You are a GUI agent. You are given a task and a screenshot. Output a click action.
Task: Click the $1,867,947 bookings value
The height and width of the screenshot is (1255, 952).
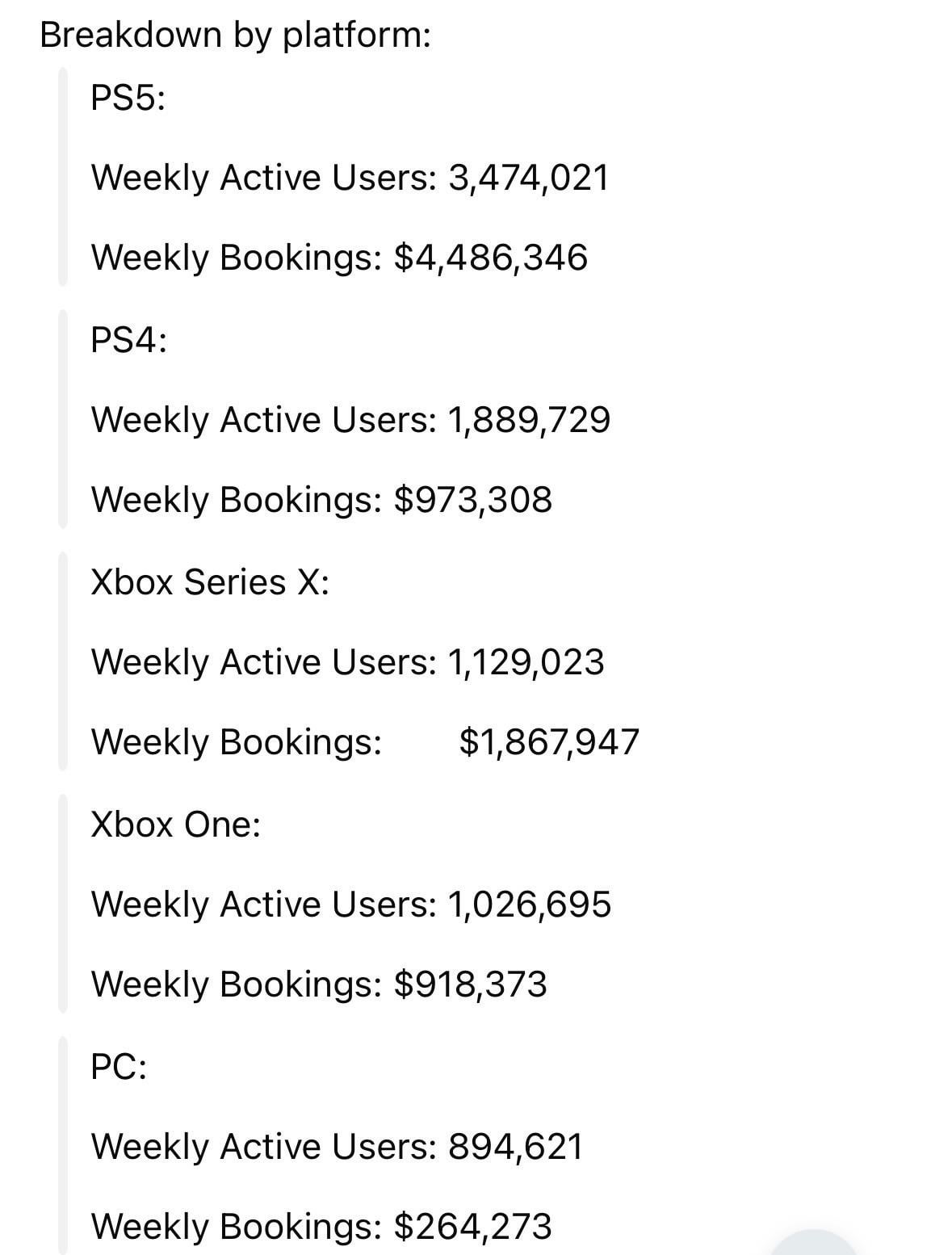tap(549, 741)
